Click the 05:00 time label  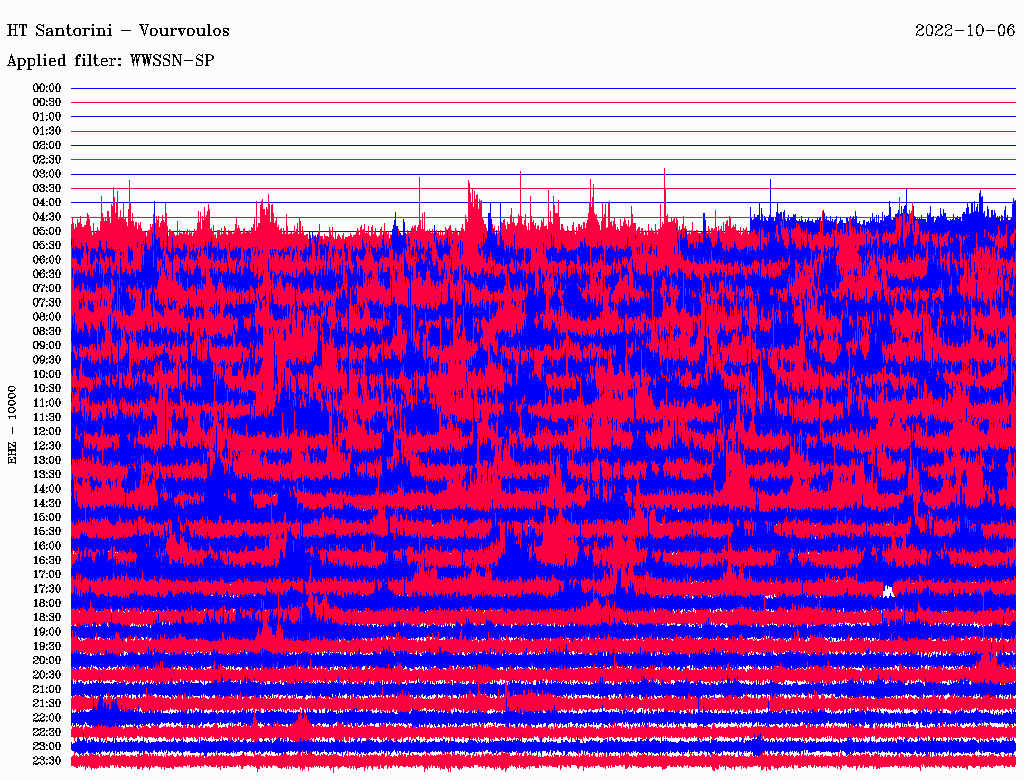(x=47, y=231)
